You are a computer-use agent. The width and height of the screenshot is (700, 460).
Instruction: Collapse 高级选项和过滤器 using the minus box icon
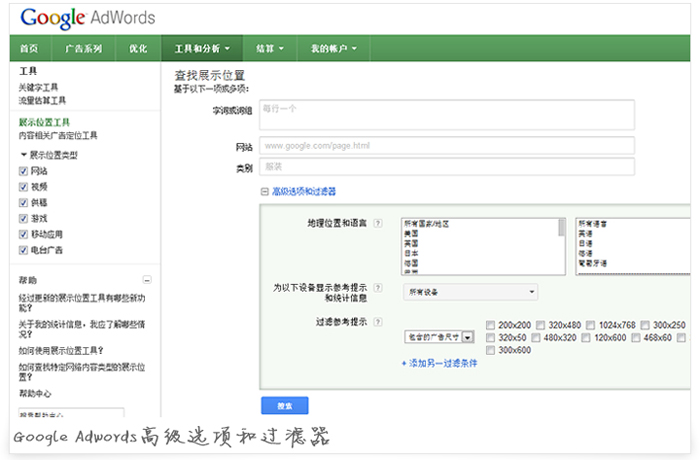coord(265,191)
